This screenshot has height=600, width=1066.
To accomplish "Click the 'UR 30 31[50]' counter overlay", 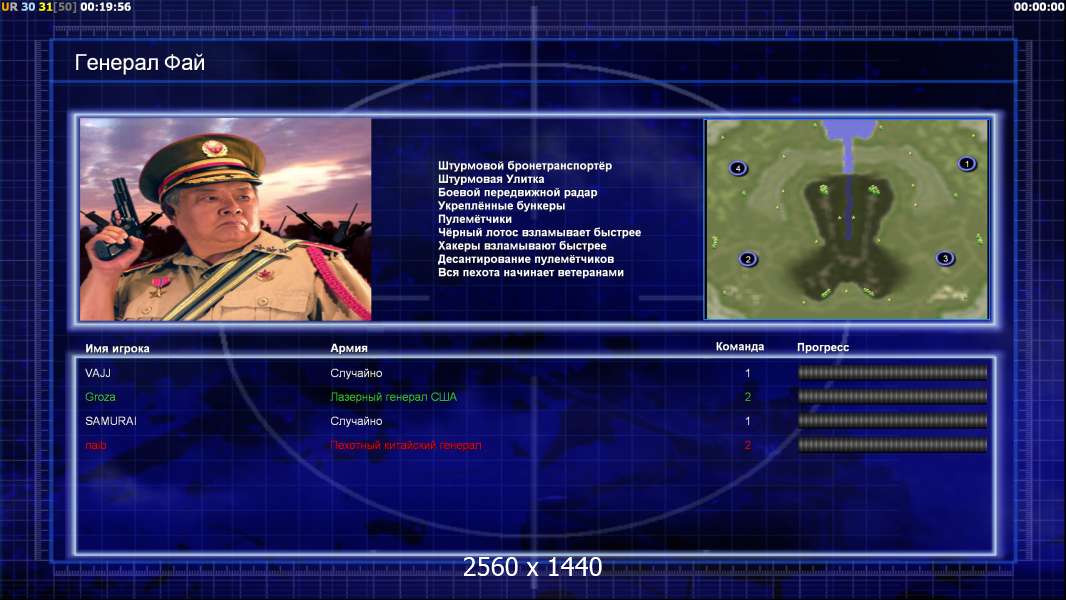I will (39, 7).
